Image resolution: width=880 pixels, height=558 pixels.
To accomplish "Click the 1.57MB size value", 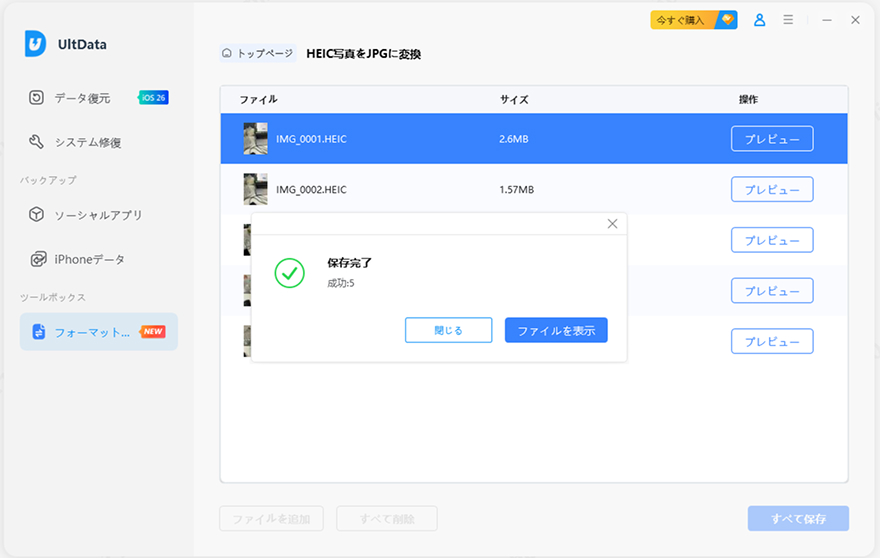I will 516,190.
